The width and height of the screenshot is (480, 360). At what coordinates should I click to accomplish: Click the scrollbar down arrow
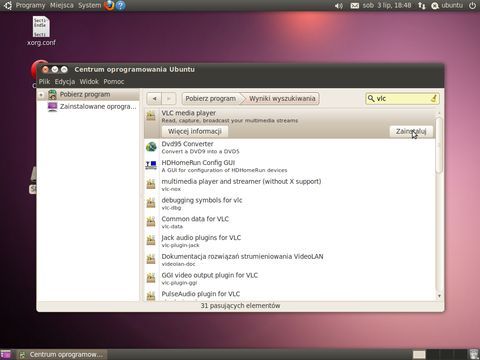click(439, 296)
